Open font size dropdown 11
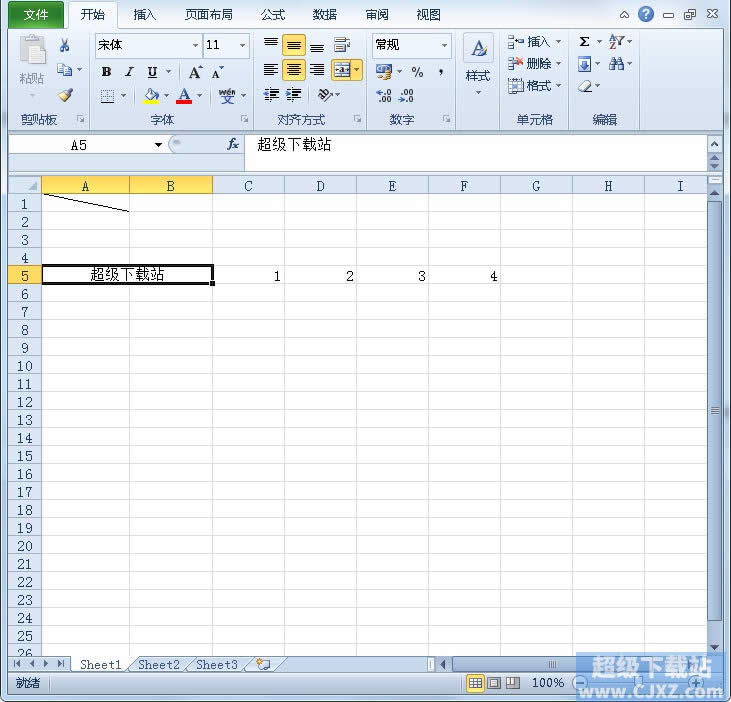The width and height of the screenshot is (731, 702). [242, 45]
